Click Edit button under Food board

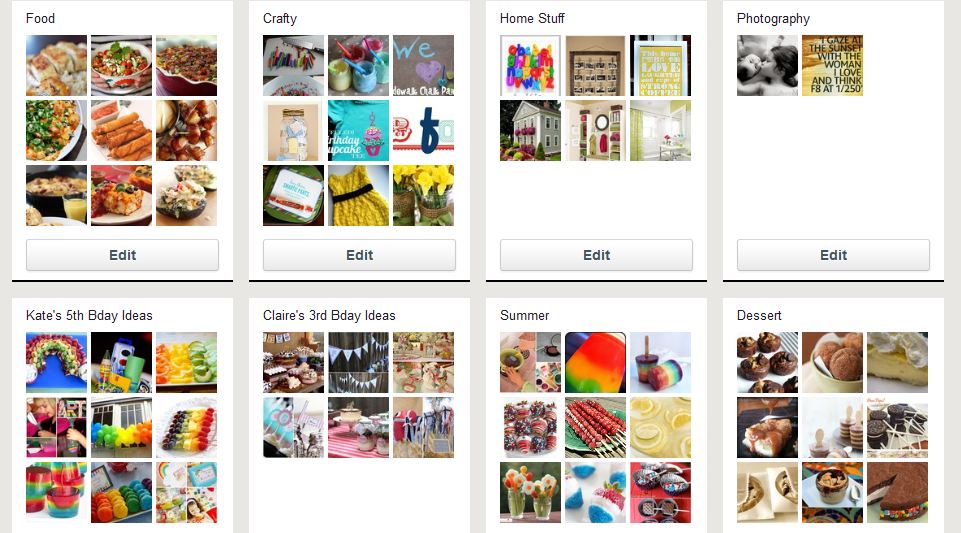coord(122,255)
